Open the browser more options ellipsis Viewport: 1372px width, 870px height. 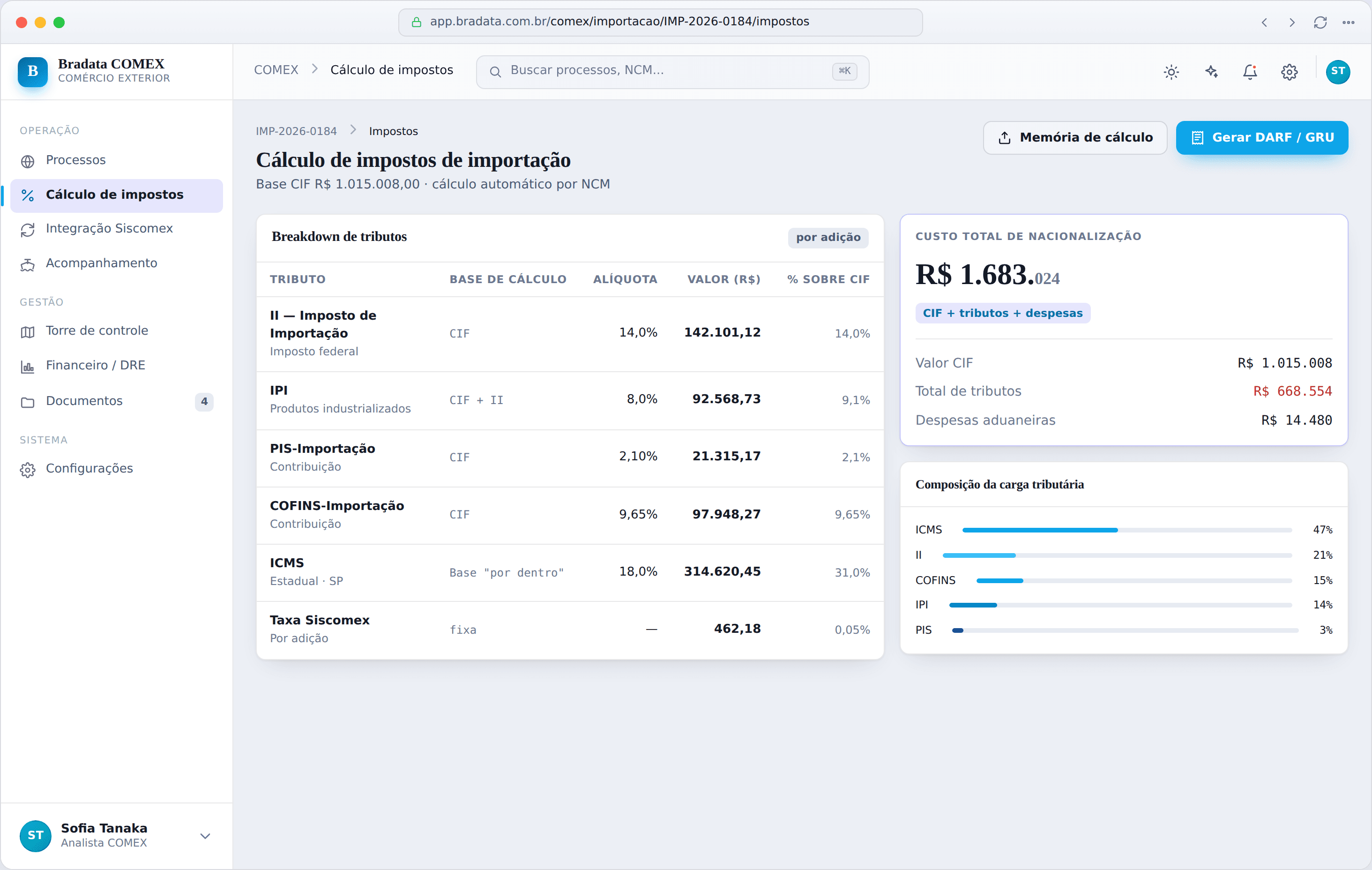coord(1348,22)
